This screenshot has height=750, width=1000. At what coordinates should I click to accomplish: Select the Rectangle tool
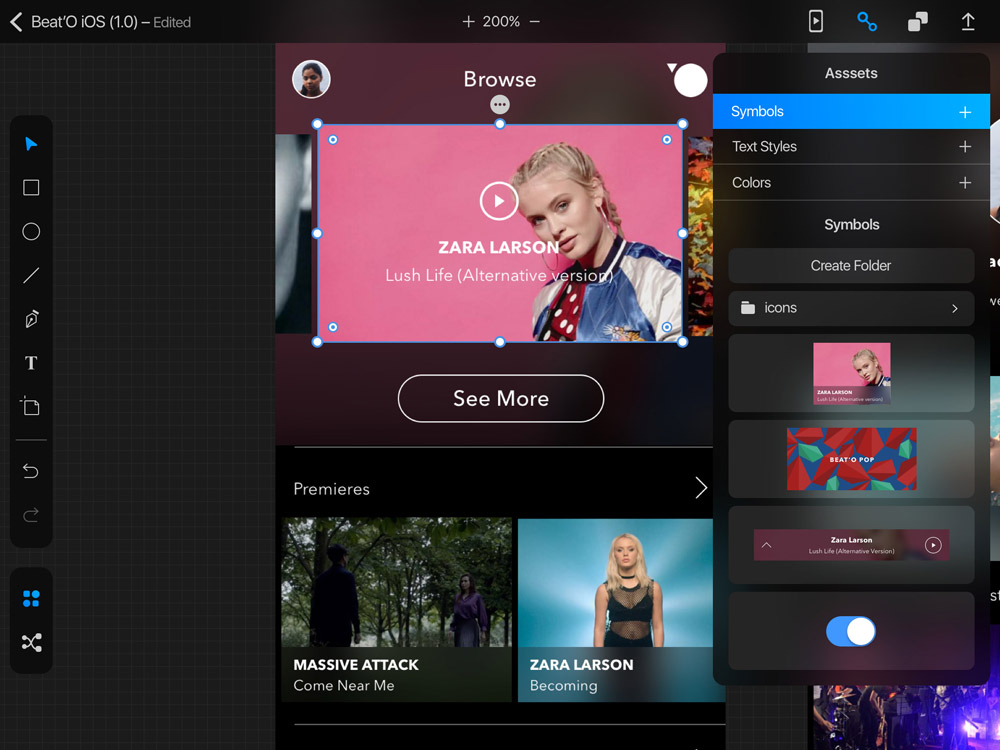click(x=31, y=188)
